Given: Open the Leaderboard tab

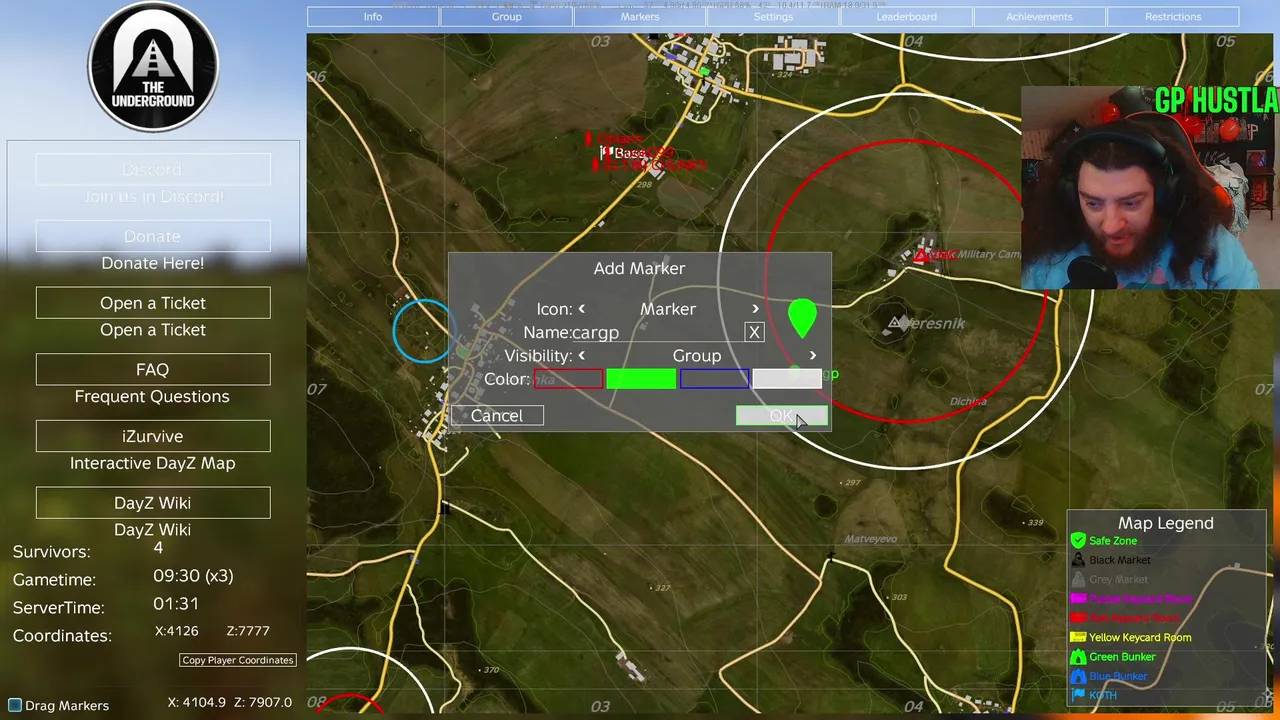Looking at the screenshot, I should [x=907, y=17].
